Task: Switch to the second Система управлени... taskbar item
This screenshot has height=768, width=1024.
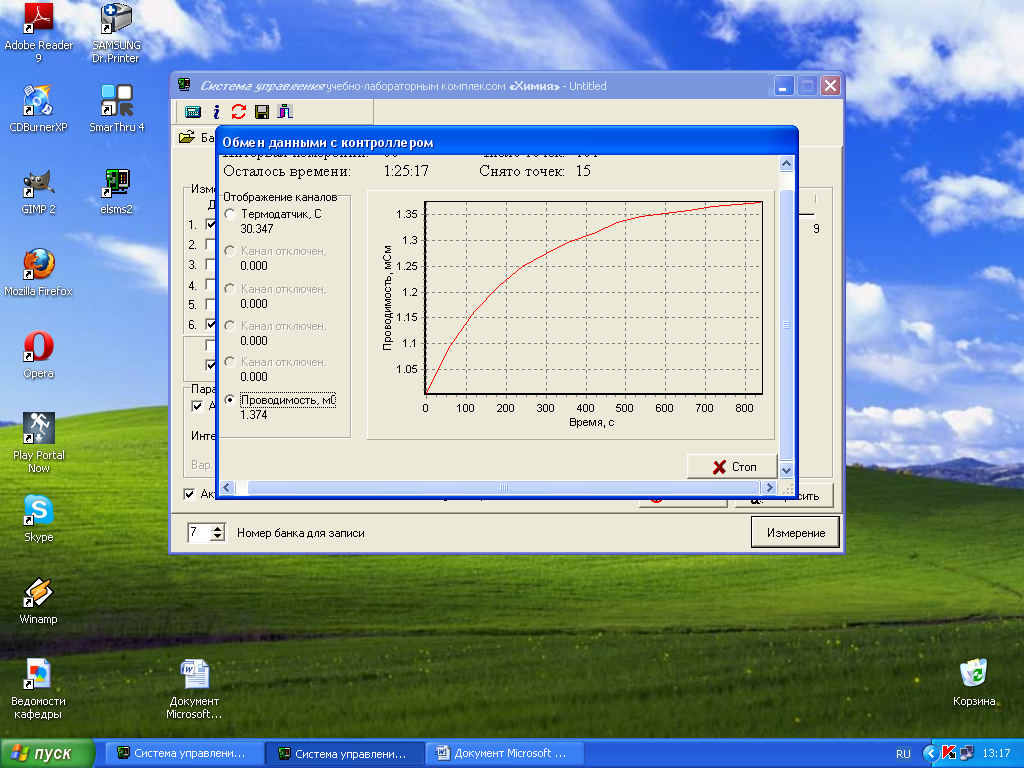Action: click(x=345, y=753)
